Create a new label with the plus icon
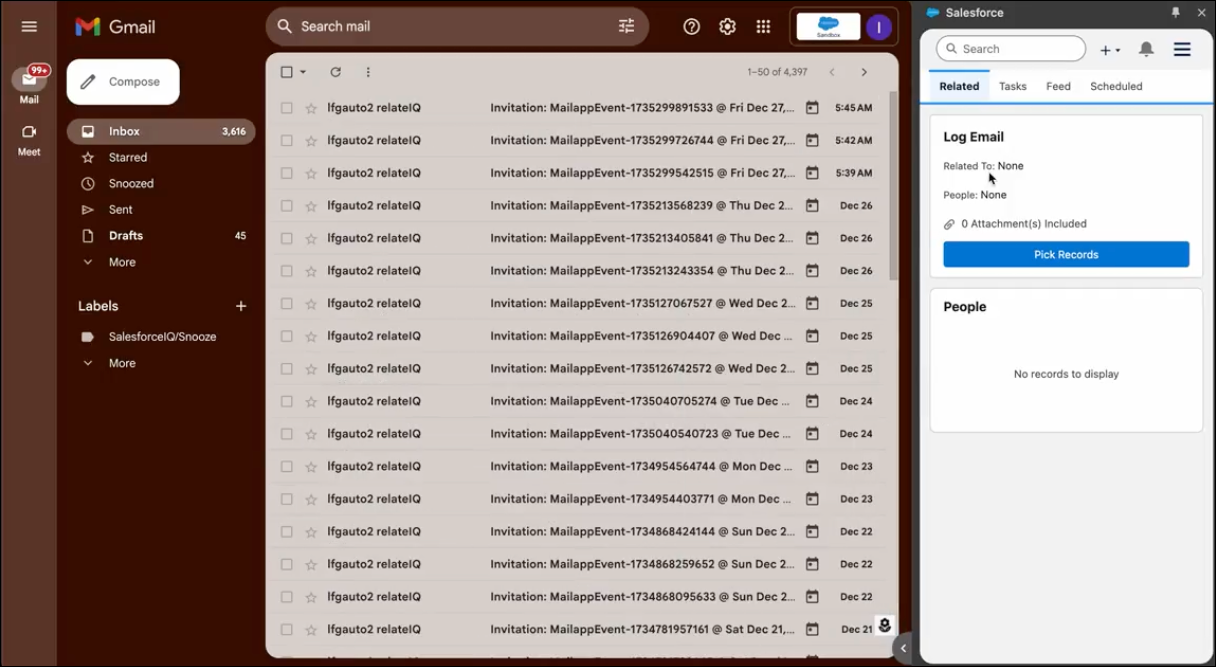 pyautogui.click(x=240, y=306)
